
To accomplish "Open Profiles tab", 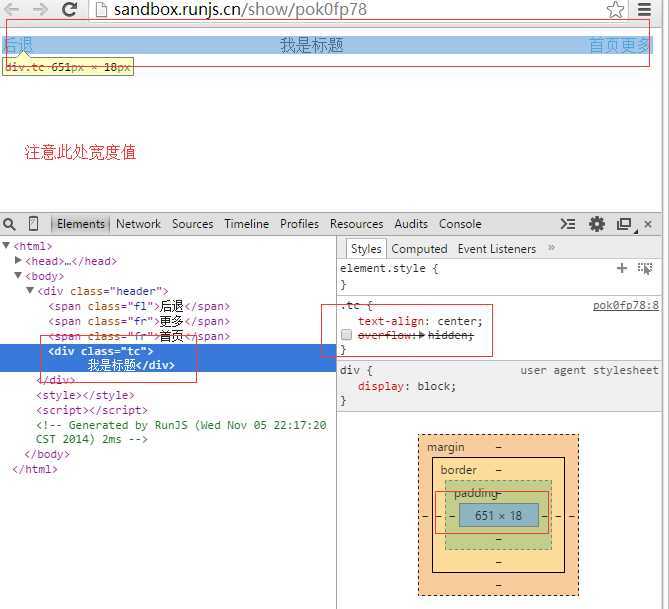I will point(300,224).
